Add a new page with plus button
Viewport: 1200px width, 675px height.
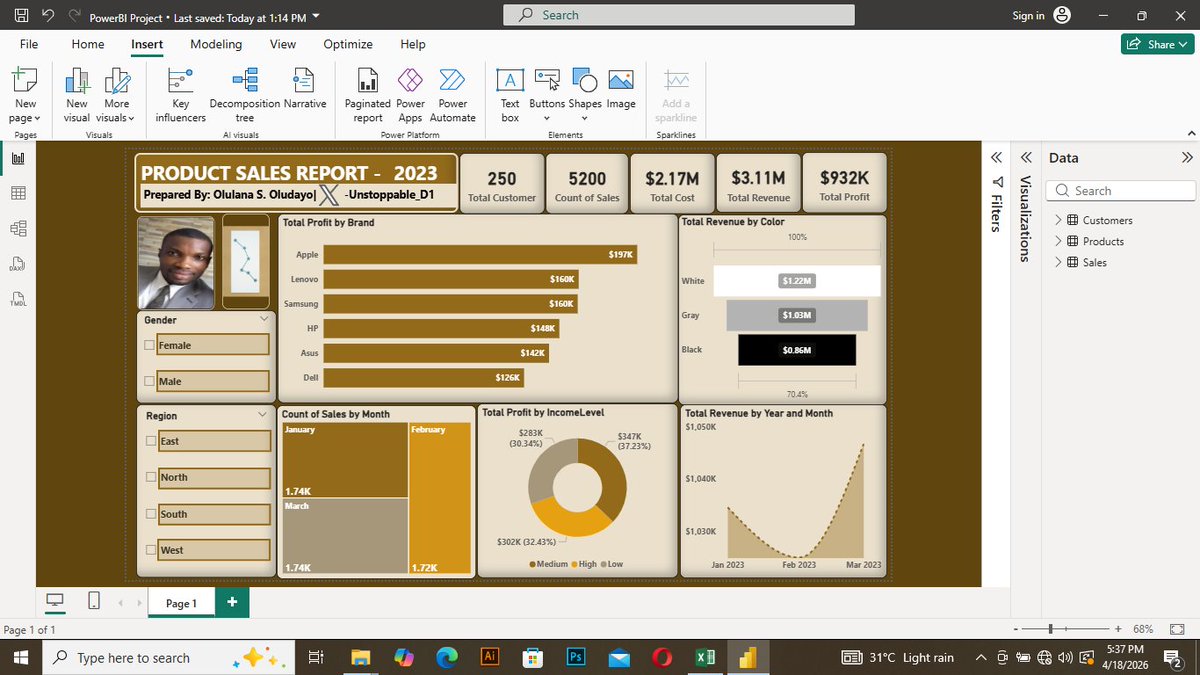pyautogui.click(x=232, y=602)
